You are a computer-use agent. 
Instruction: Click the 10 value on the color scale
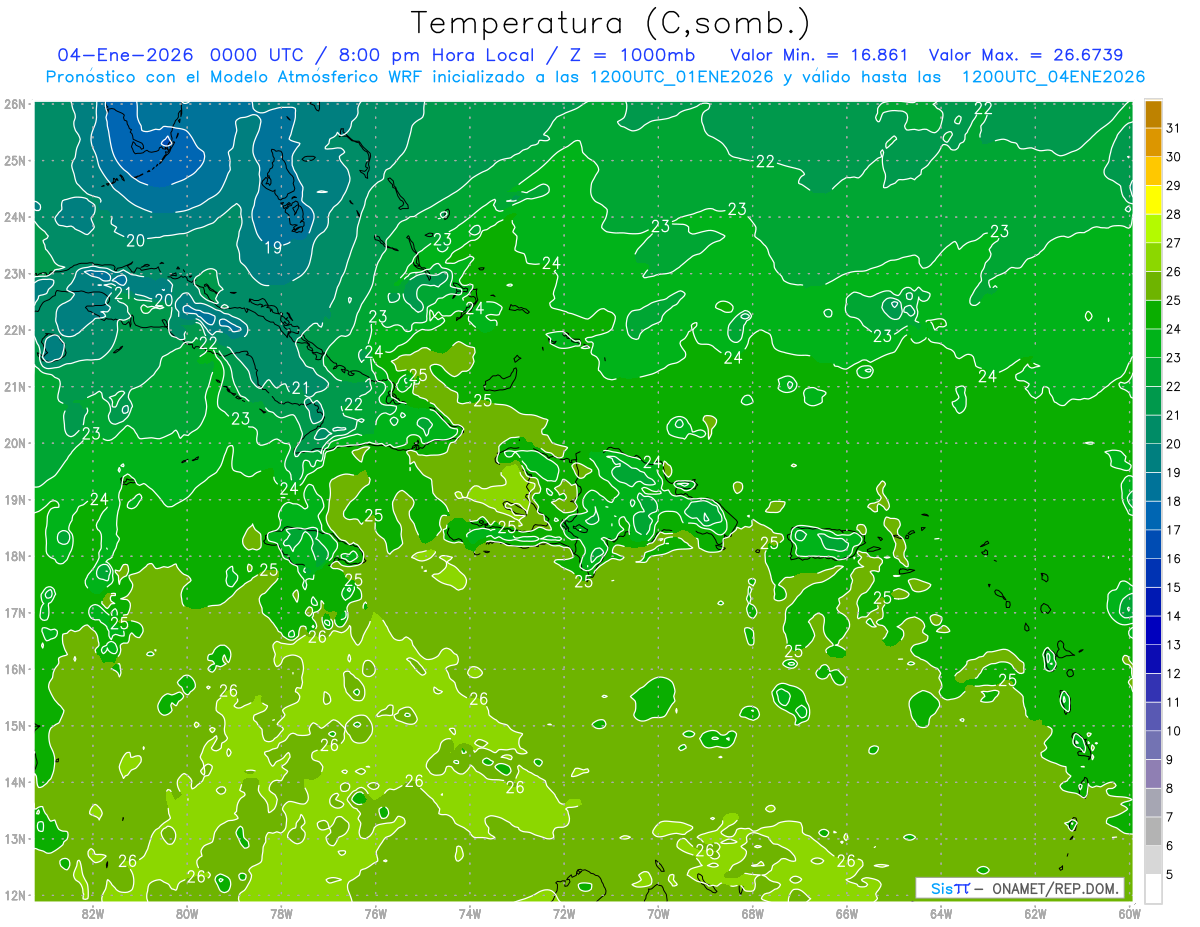coord(1173,731)
